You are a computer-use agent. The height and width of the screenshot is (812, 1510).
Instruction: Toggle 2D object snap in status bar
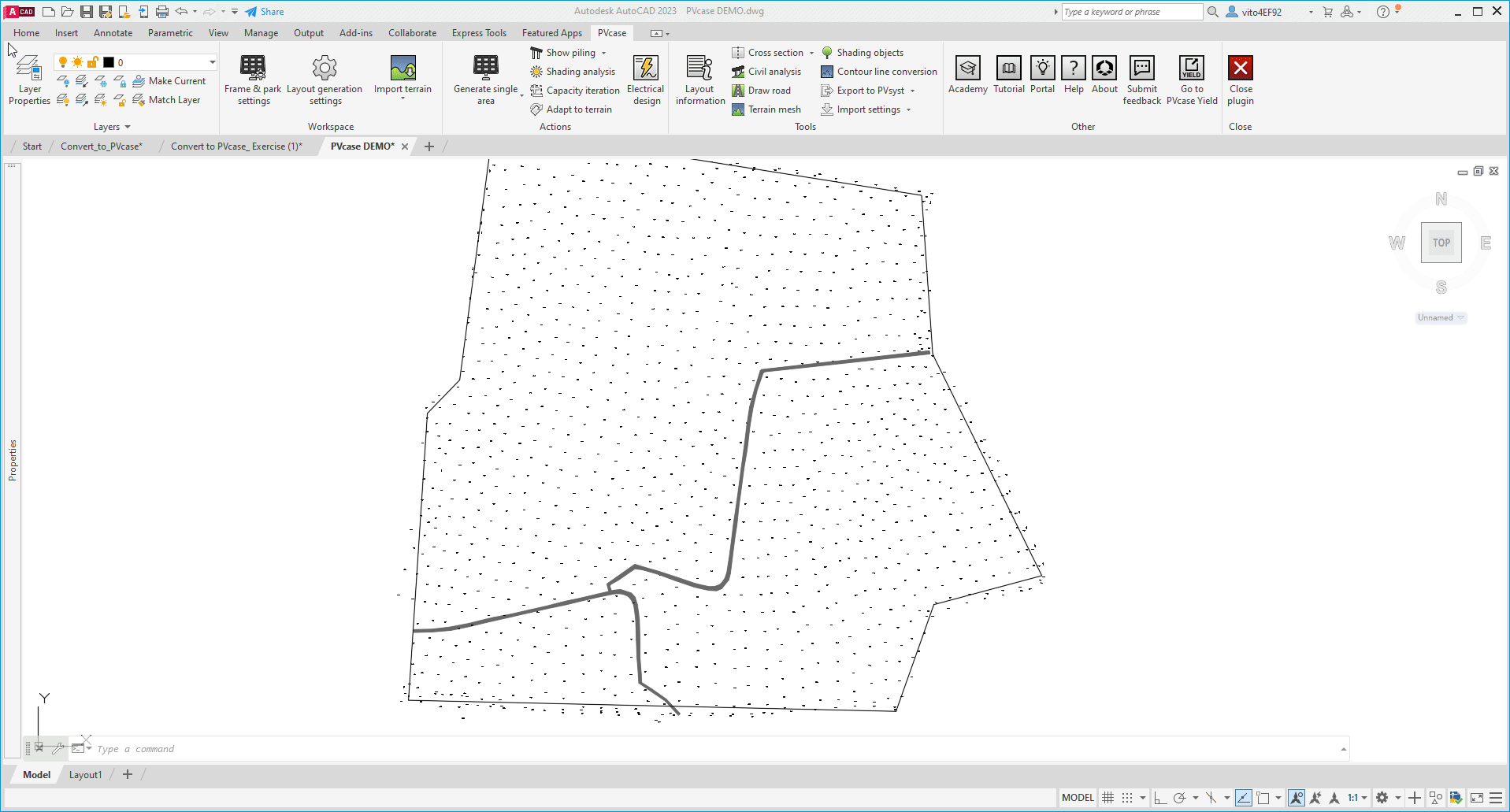tap(1263, 798)
